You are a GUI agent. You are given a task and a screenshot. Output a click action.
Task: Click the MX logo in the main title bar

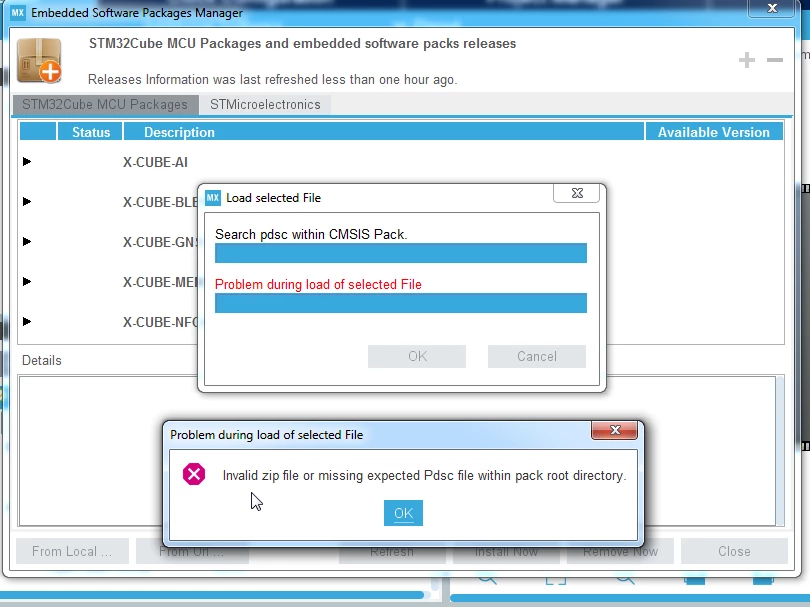coord(18,12)
